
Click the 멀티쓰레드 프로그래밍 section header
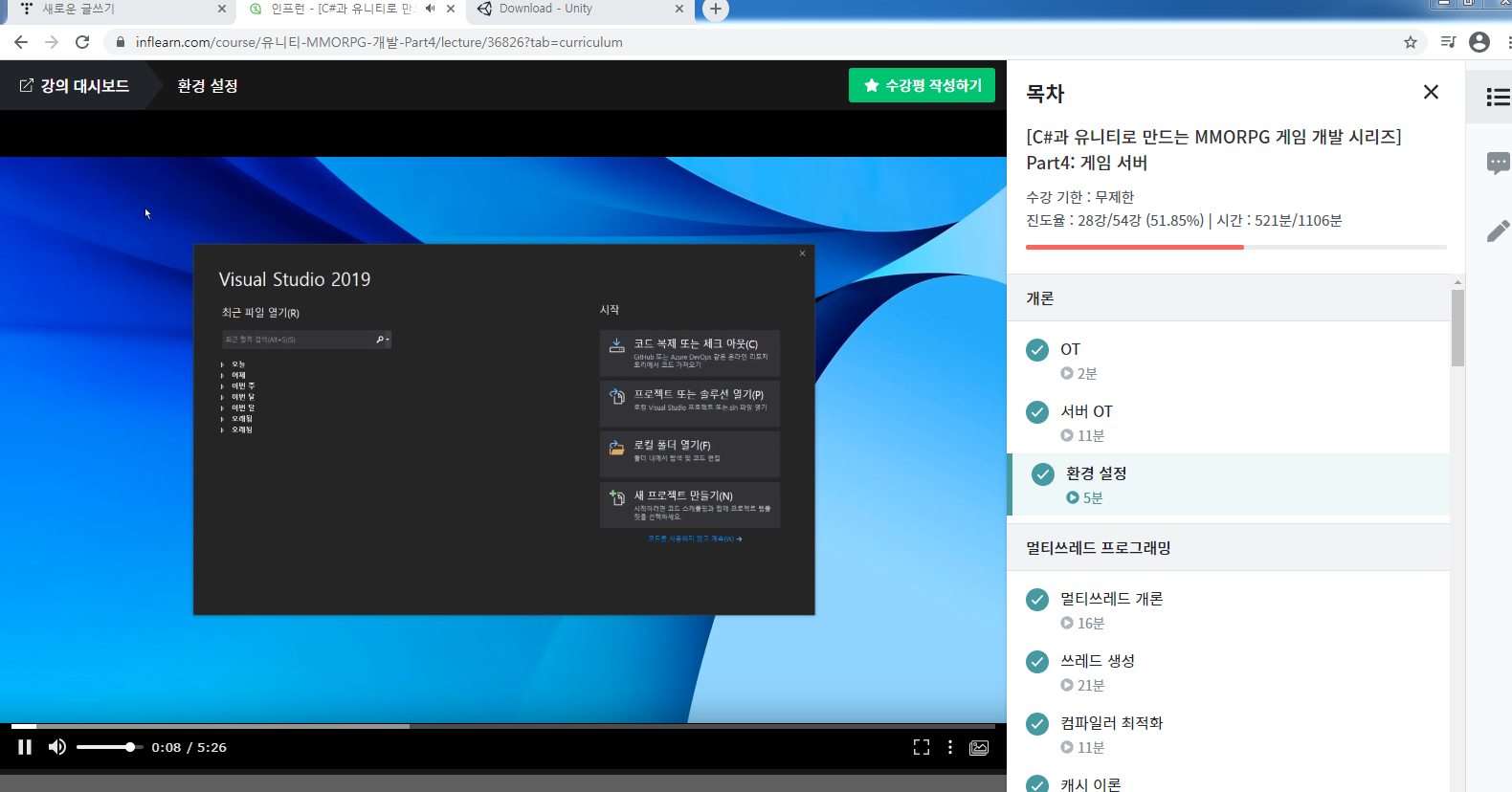(x=1229, y=548)
